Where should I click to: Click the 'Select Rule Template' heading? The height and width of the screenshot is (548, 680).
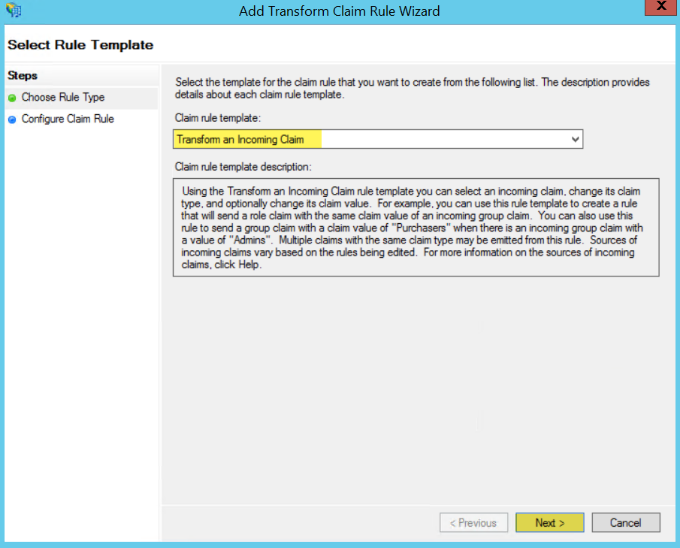pyautogui.click(x=80, y=45)
